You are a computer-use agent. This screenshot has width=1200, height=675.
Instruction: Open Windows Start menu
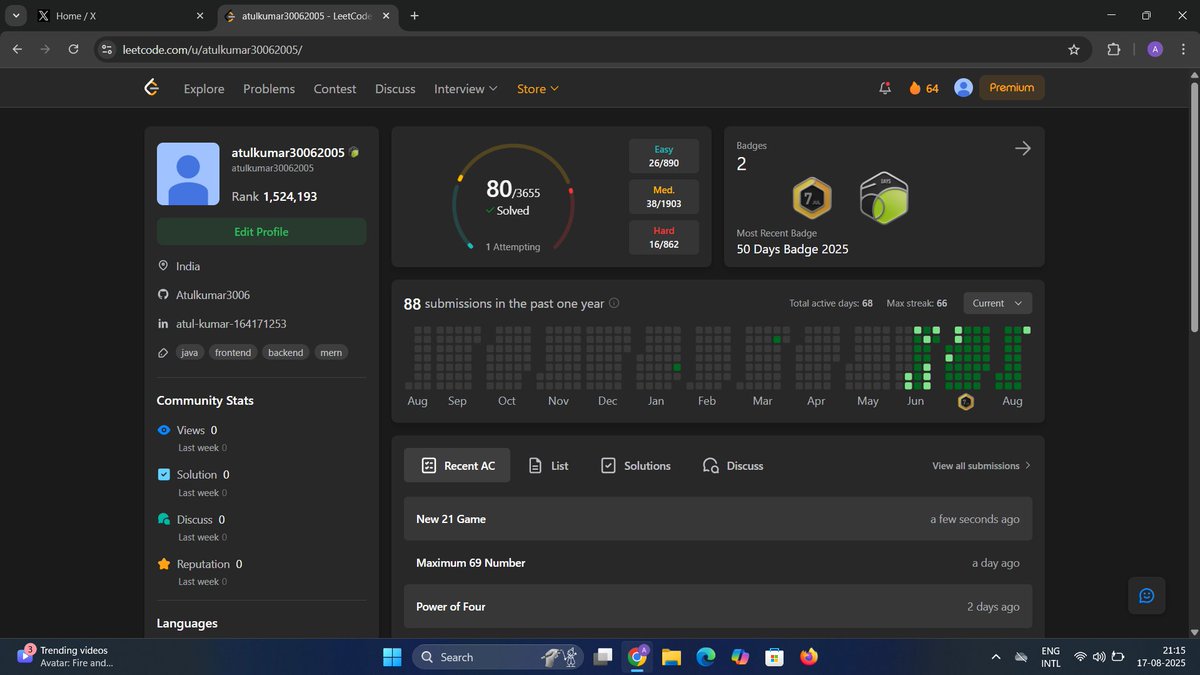[x=391, y=657]
